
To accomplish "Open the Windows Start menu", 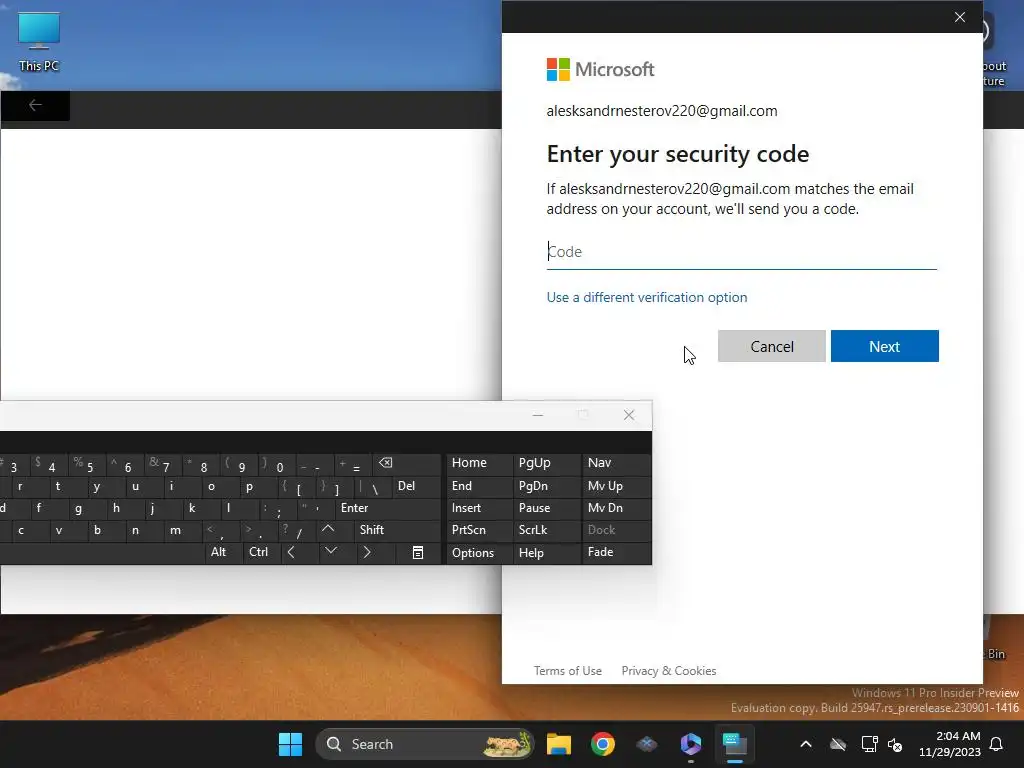I will pos(290,744).
